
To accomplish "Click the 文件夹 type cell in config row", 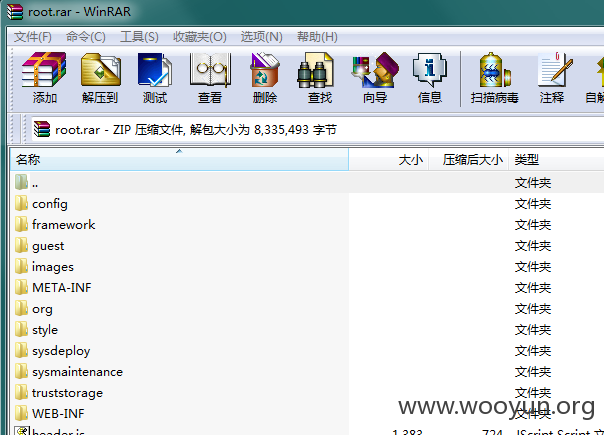I will [x=533, y=203].
